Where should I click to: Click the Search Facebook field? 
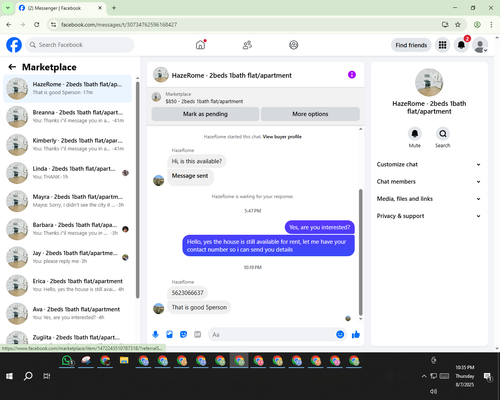click(x=80, y=45)
